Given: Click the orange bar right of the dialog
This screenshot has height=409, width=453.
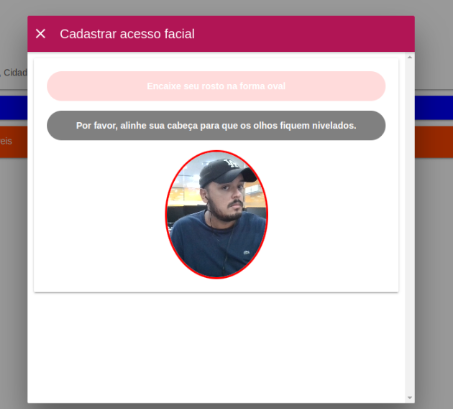Looking at the screenshot, I should coord(434,142).
